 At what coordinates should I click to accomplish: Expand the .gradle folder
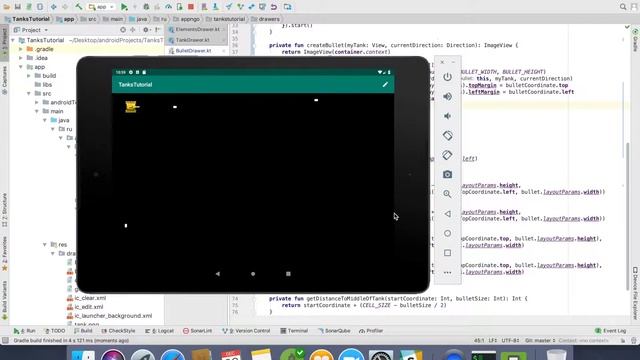click(21, 49)
